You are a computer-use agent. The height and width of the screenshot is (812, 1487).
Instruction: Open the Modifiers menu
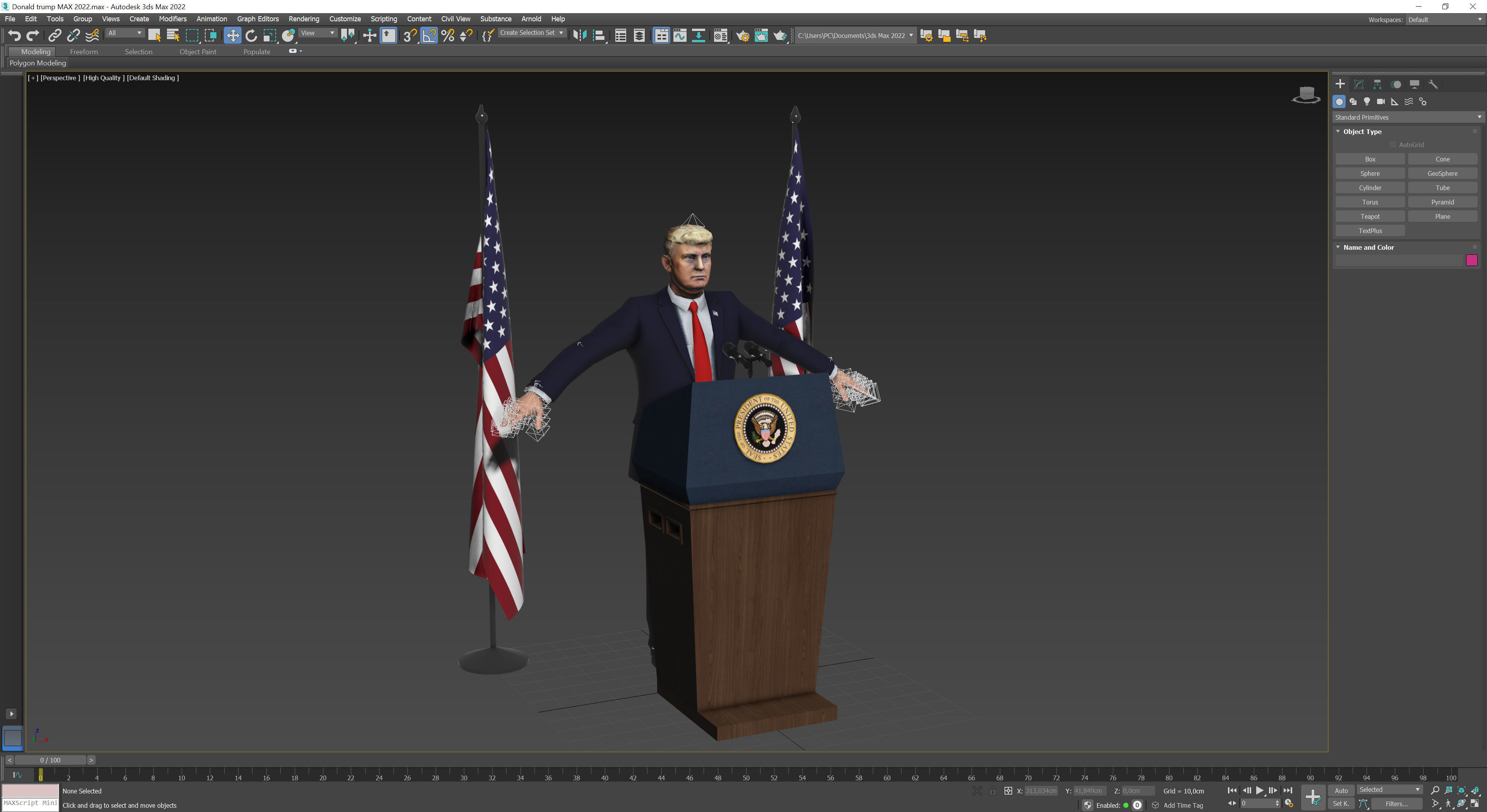click(173, 19)
